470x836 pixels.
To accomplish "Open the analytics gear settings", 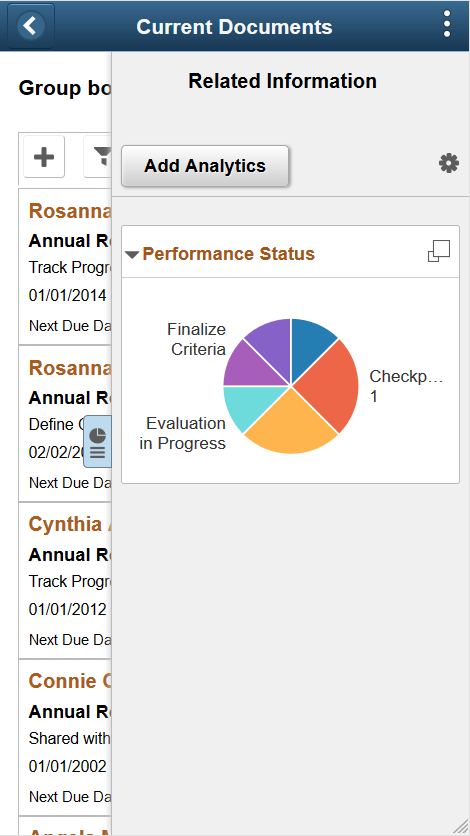I will tap(449, 164).
